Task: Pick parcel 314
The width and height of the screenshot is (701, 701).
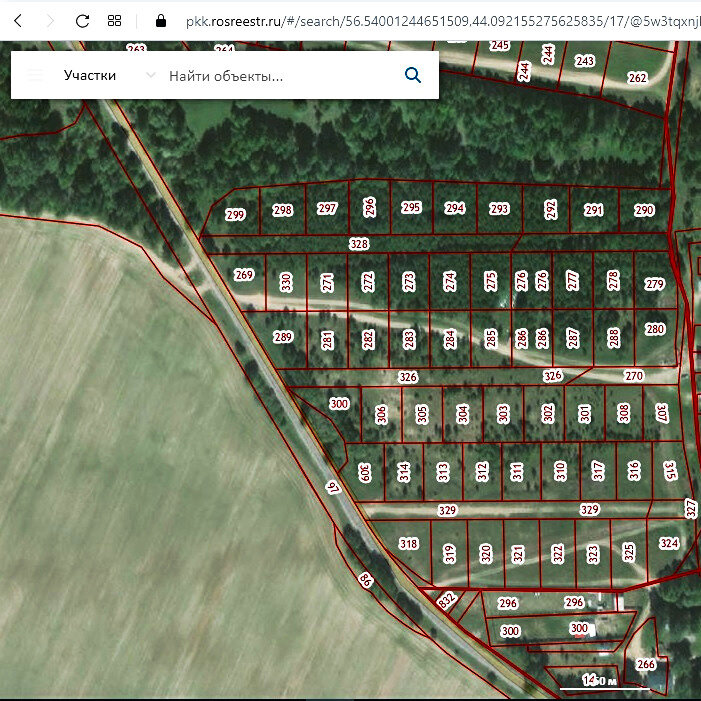Action: click(404, 472)
